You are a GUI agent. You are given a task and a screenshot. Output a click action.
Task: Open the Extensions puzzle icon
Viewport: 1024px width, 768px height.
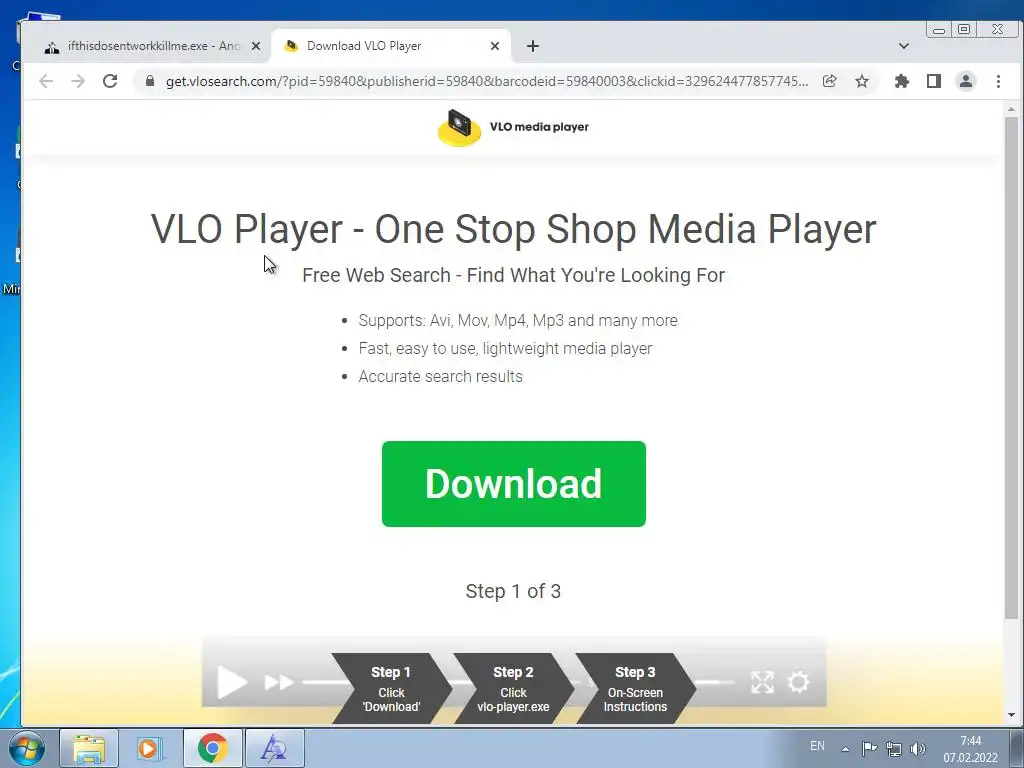(x=902, y=81)
